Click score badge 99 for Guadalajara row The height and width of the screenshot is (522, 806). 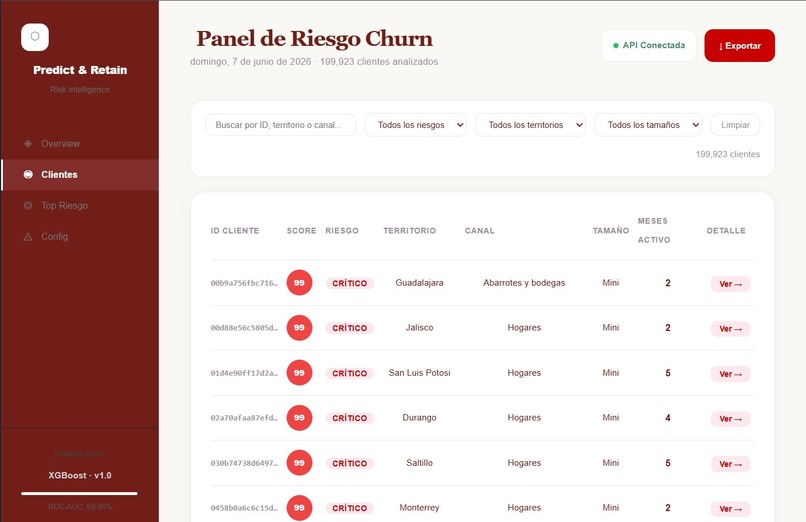[299, 283]
